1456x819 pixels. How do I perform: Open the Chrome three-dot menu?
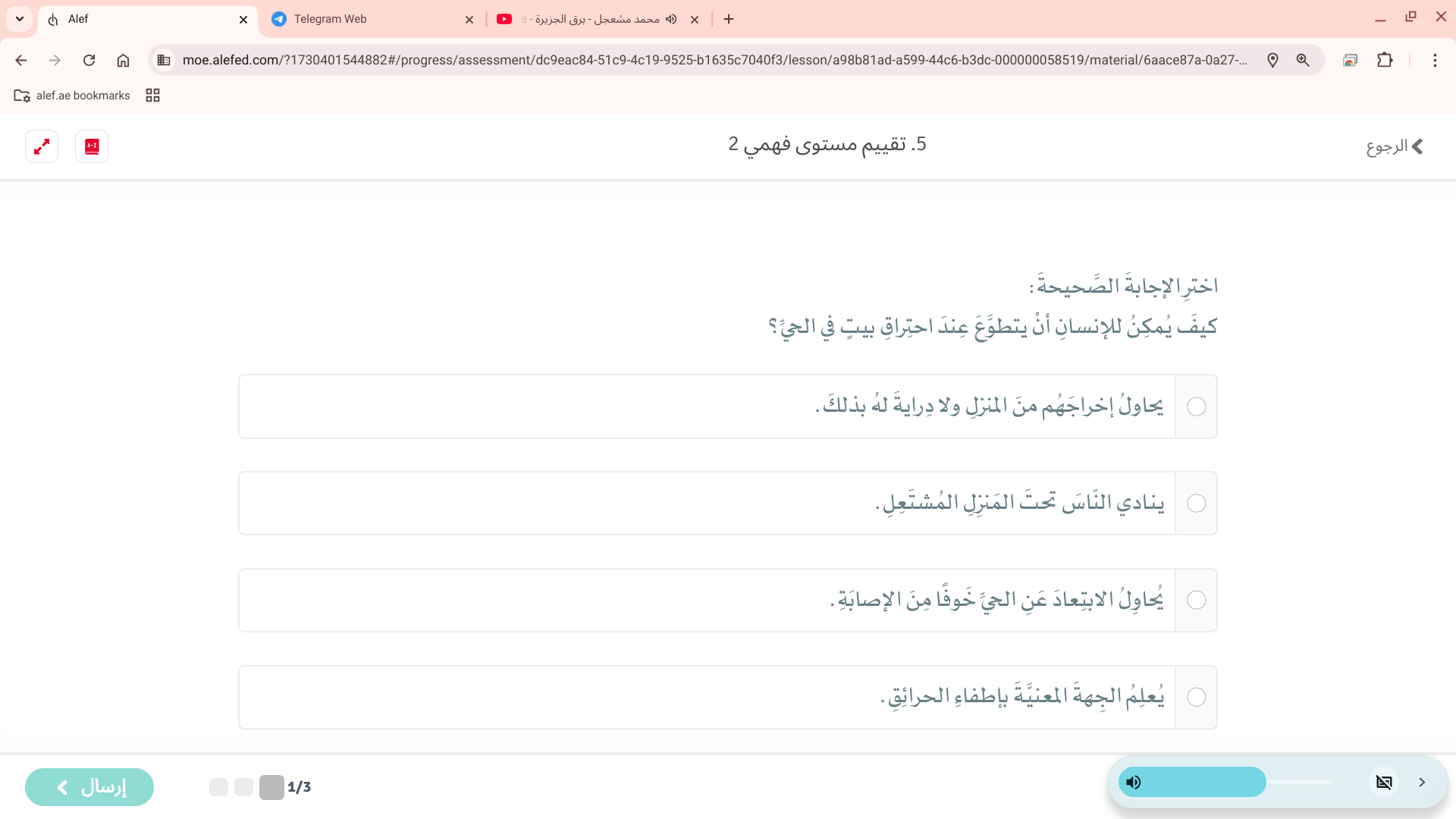[x=1435, y=61]
